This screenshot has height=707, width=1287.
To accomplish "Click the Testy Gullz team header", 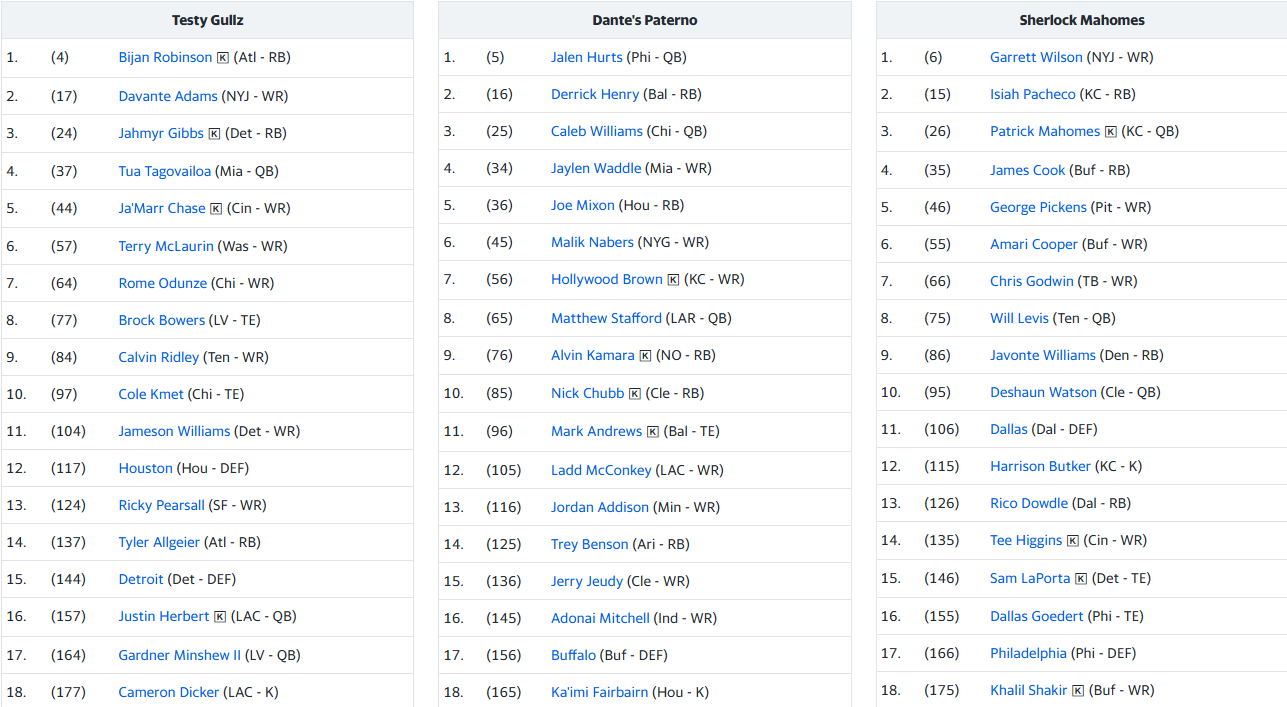I will tap(207, 20).
